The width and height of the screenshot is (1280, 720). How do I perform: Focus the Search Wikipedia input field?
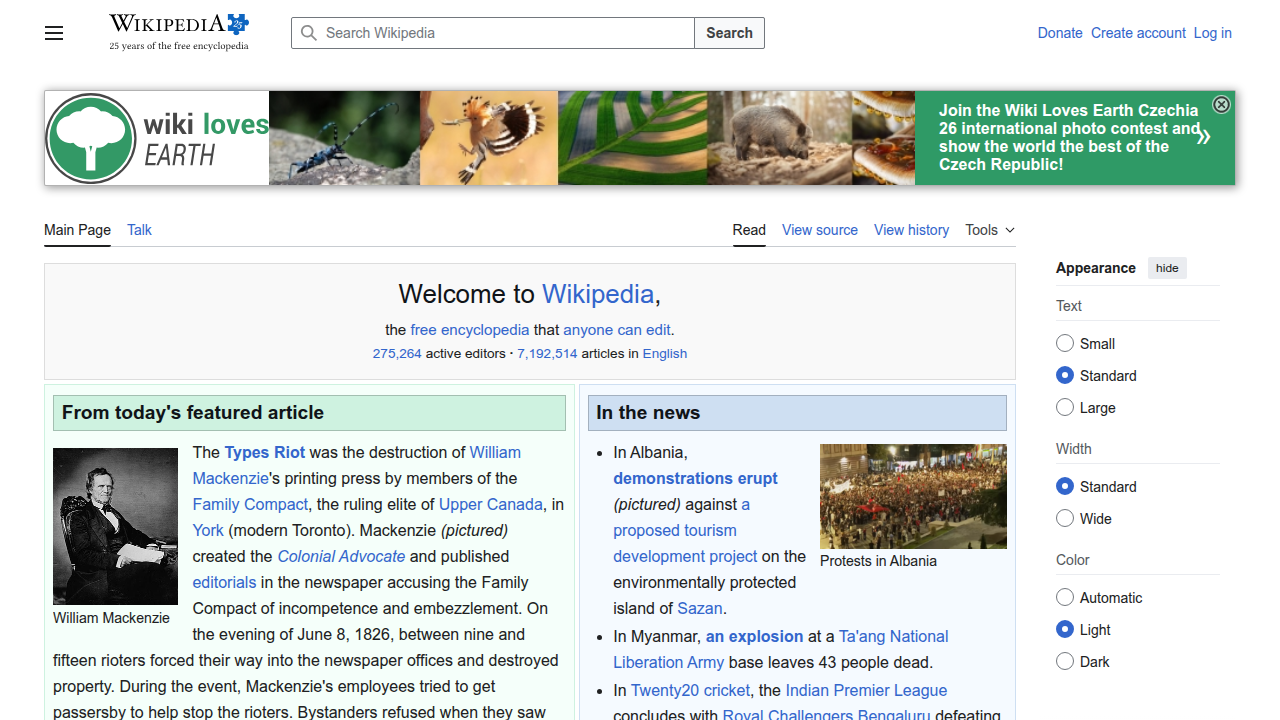(x=493, y=33)
